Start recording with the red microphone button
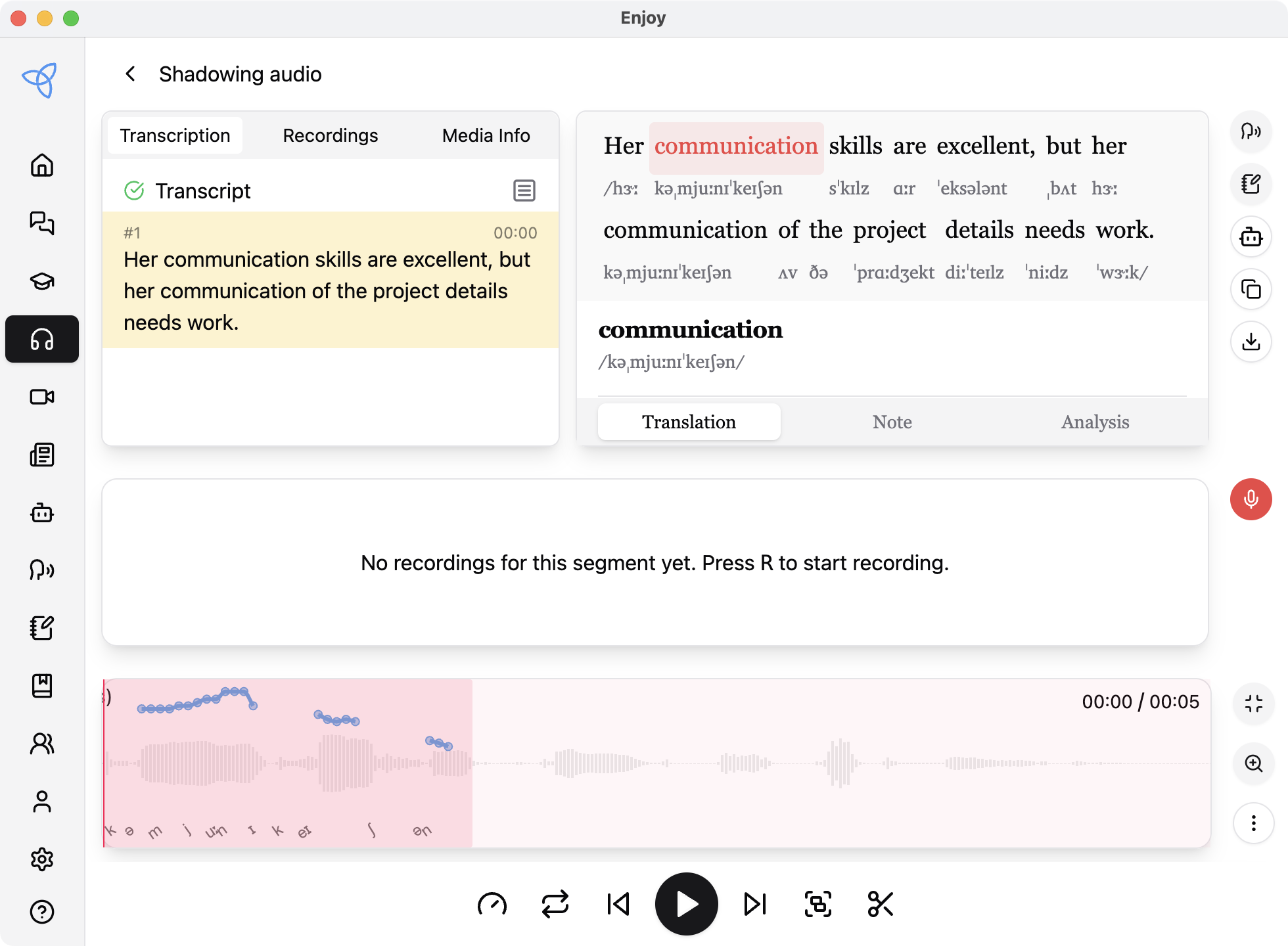Screen dimensions: 1288x946 tap(1251, 499)
